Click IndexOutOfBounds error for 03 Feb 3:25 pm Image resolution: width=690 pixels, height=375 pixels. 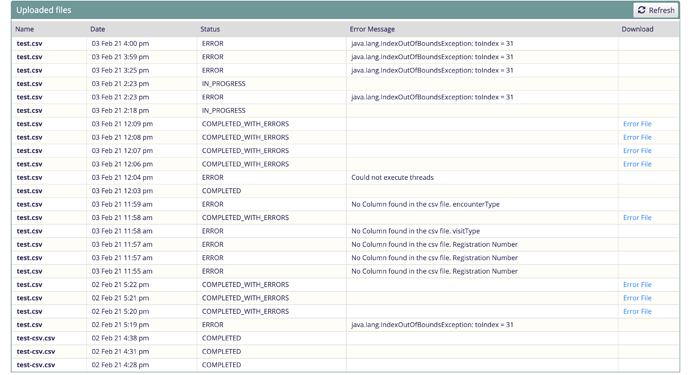click(x=432, y=70)
